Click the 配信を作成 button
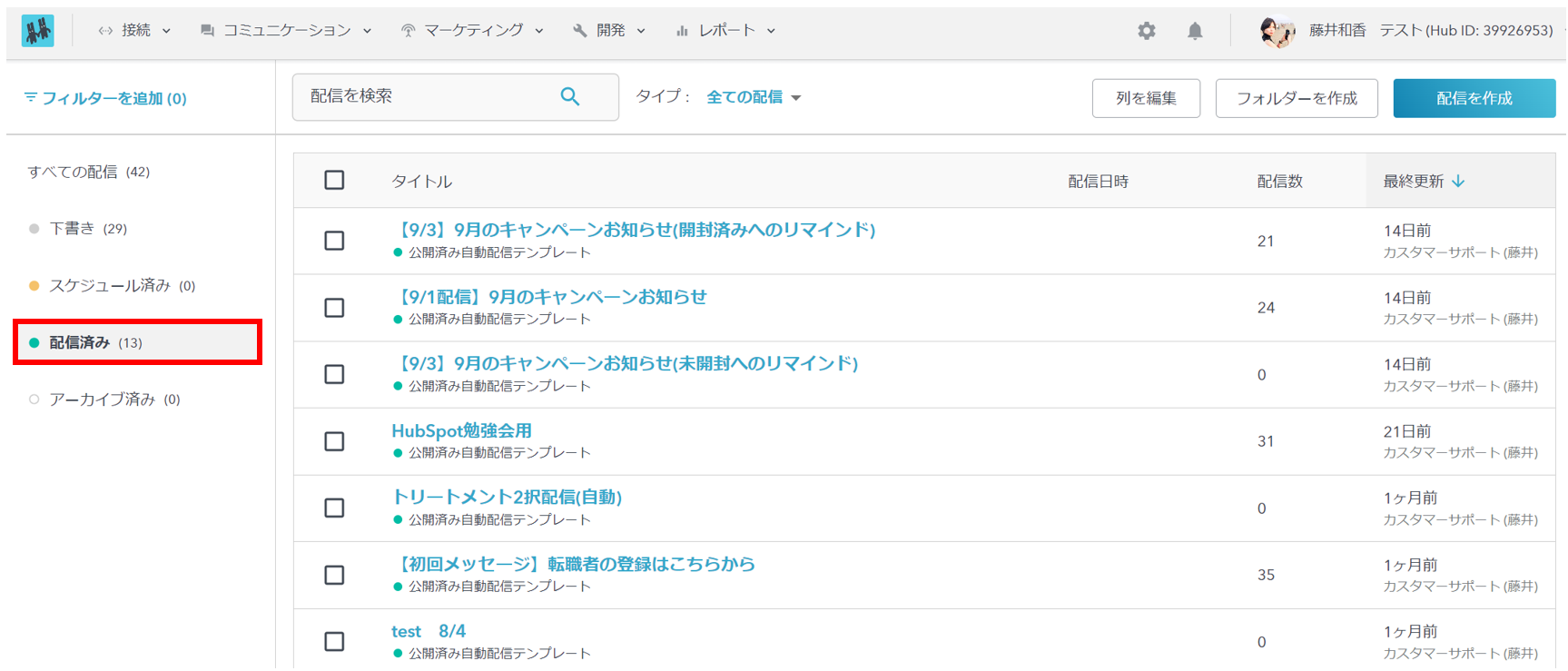 (1474, 98)
